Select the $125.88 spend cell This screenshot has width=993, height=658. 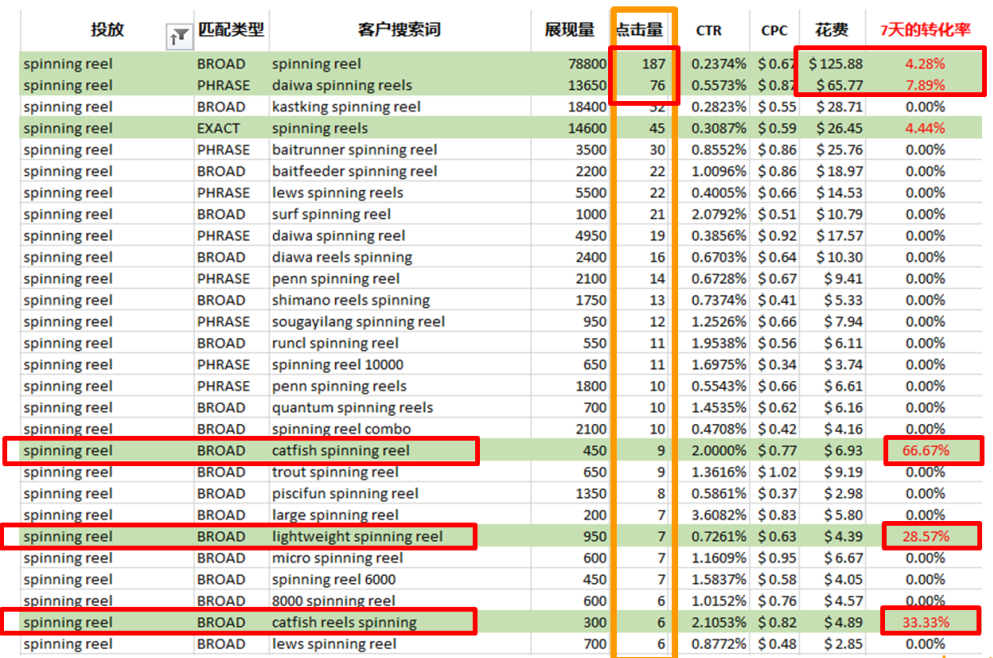[x=843, y=63]
